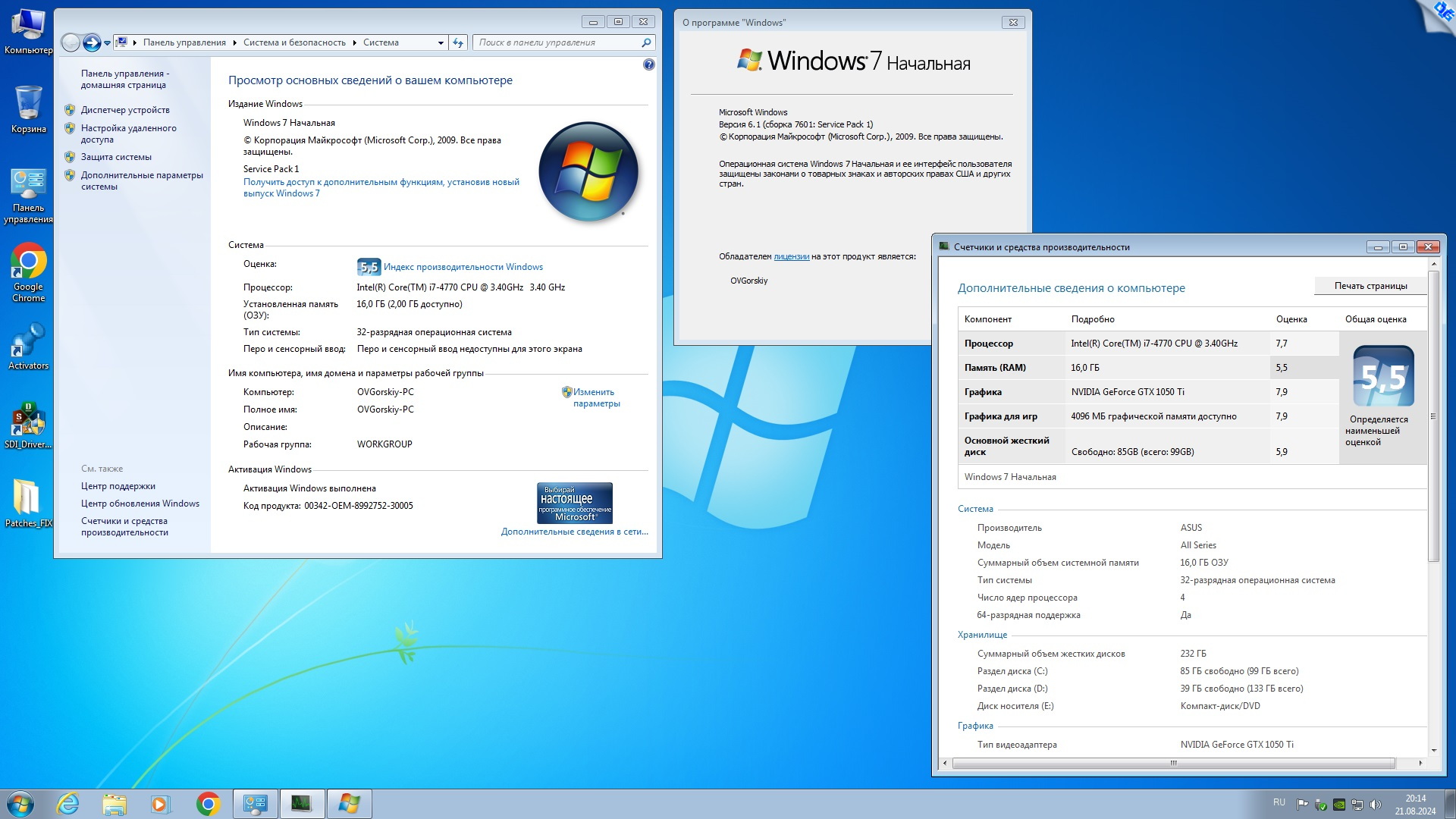
Task: Click the product code 00342-OEM-8992752-30005 text
Action: (x=359, y=506)
